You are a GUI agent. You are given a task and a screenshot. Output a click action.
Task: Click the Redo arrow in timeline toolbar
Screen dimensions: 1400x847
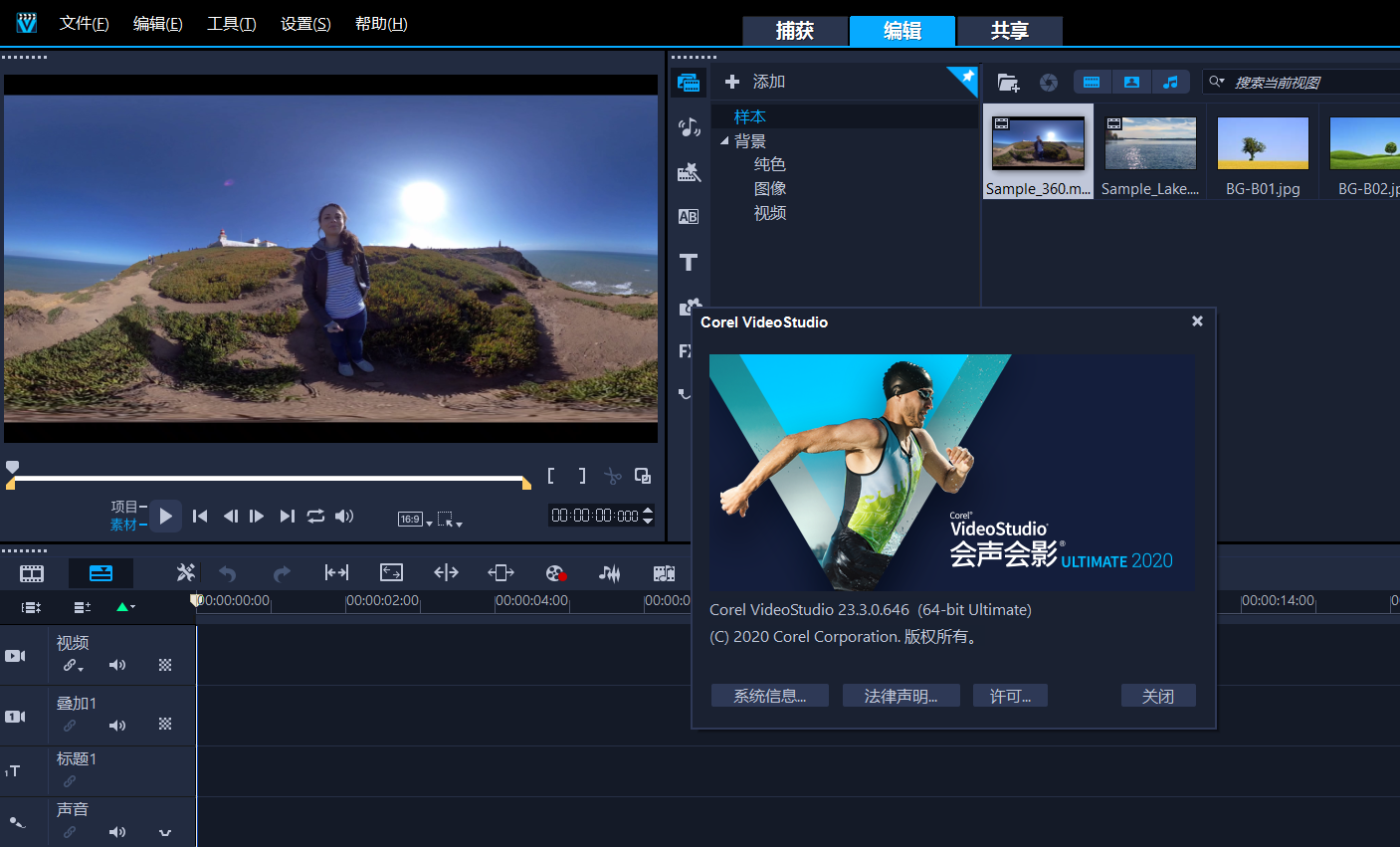tap(282, 573)
